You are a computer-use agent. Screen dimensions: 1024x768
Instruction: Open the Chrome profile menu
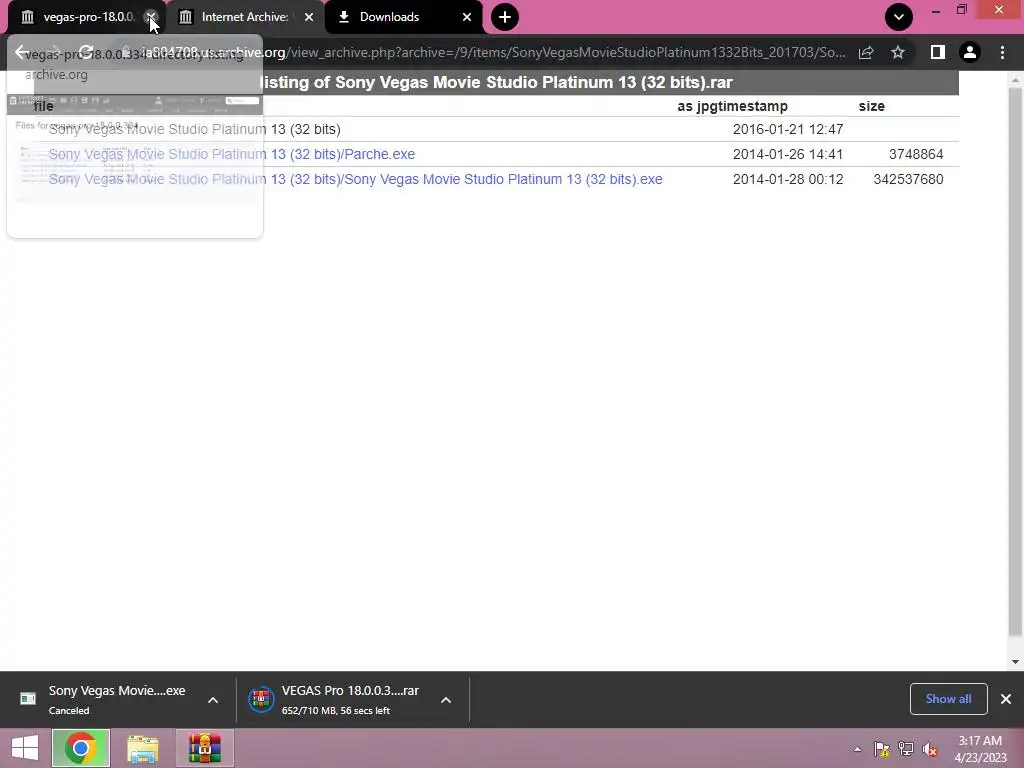coord(970,52)
